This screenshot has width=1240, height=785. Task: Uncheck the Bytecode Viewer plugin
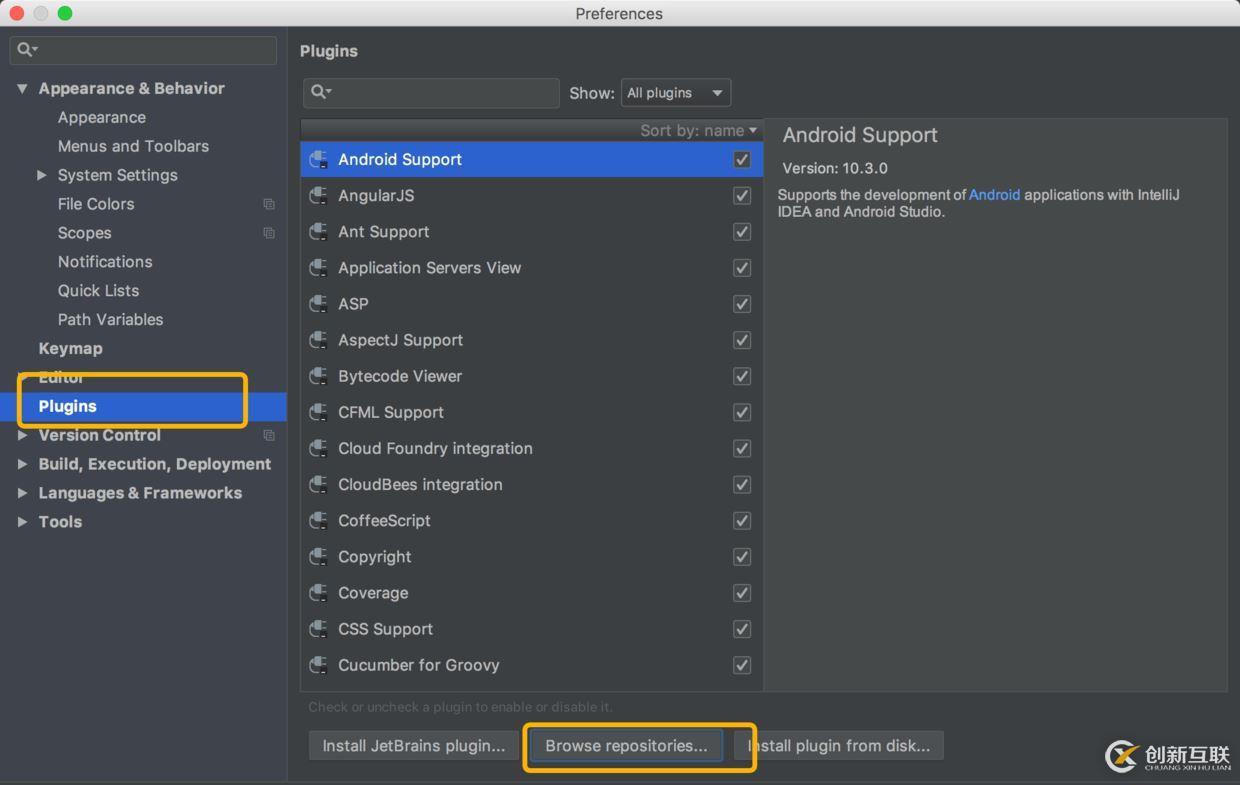pyautogui.click(x=742, y=376)
